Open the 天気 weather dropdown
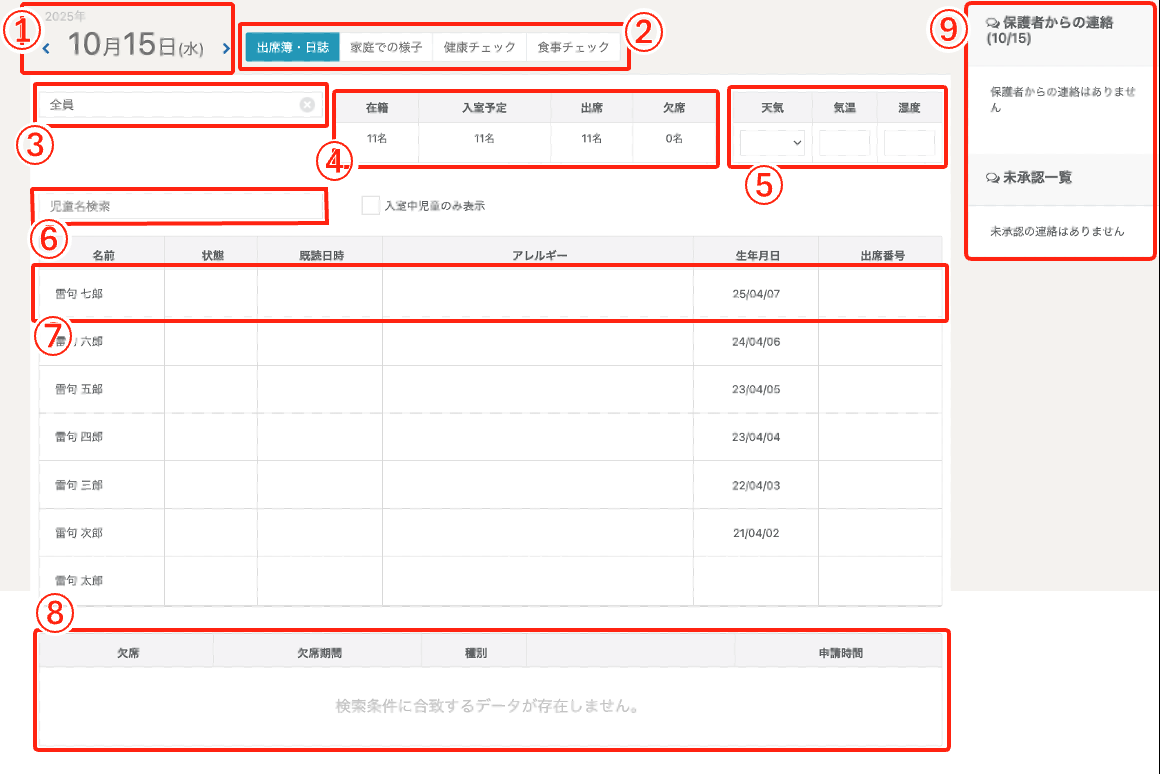Screen dimensions: 1160x774 click(x=772, y=143)
